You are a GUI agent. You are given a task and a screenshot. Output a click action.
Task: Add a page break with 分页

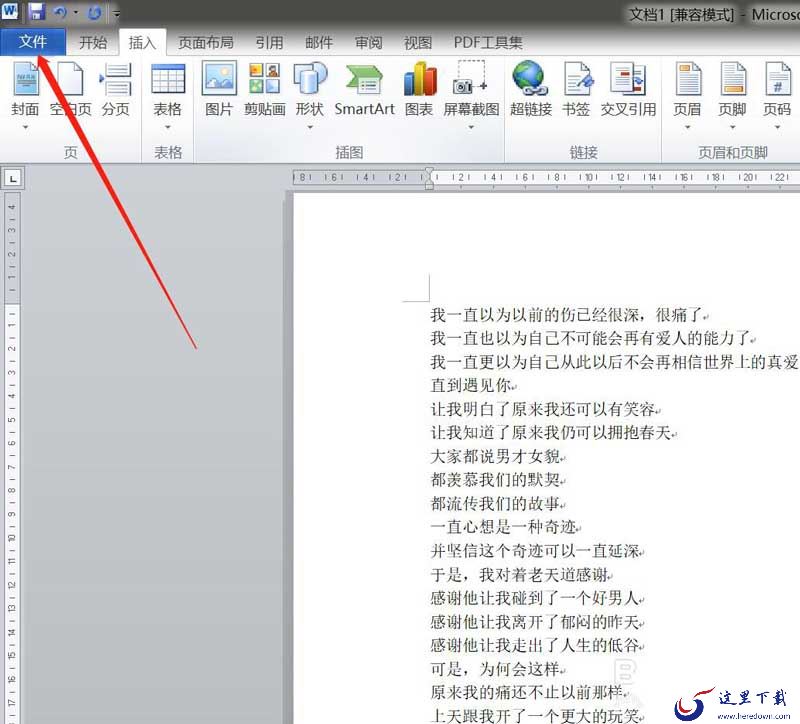(x=116, y=80)
